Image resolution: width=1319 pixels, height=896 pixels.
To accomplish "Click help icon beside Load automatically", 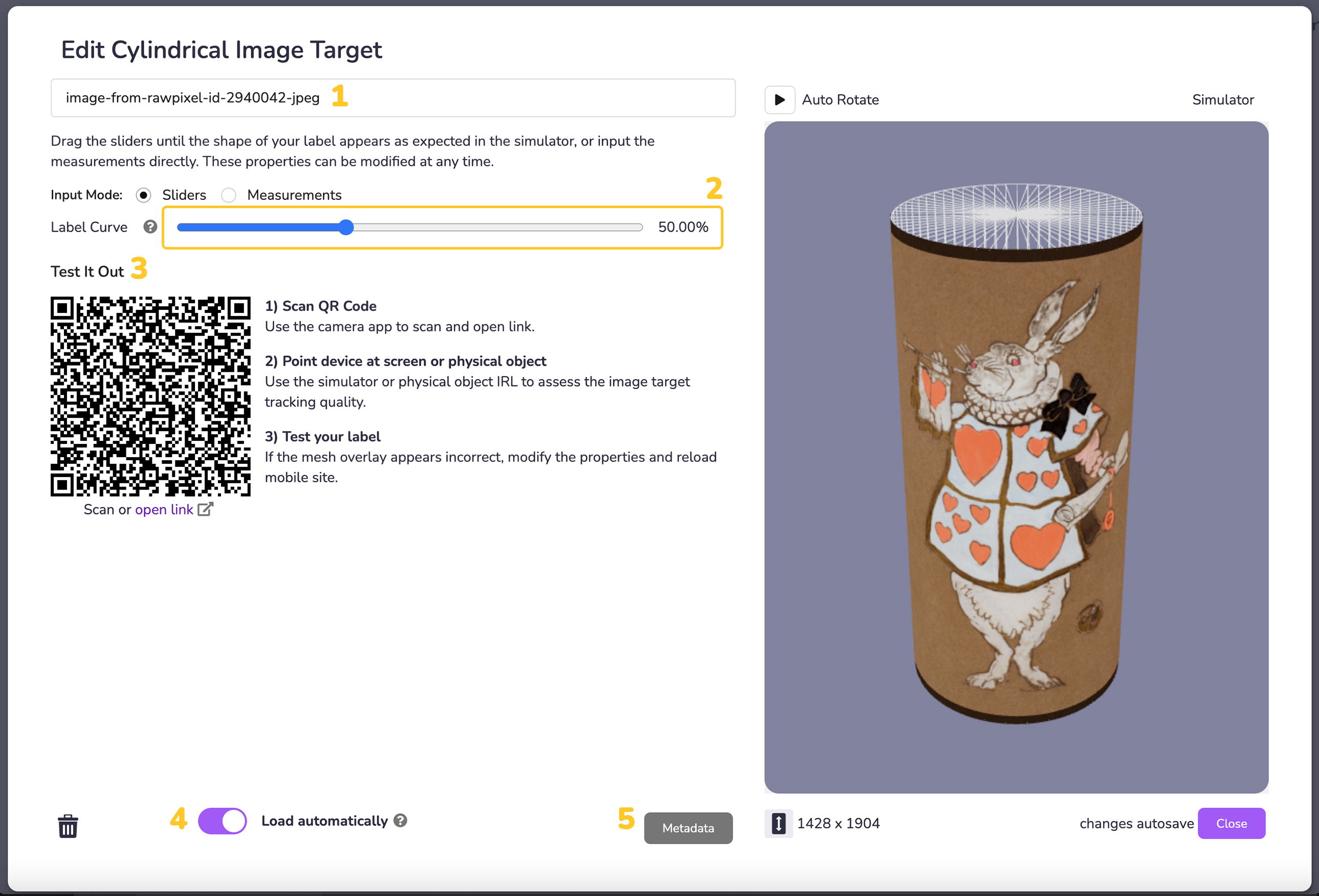I will [401, 820].
